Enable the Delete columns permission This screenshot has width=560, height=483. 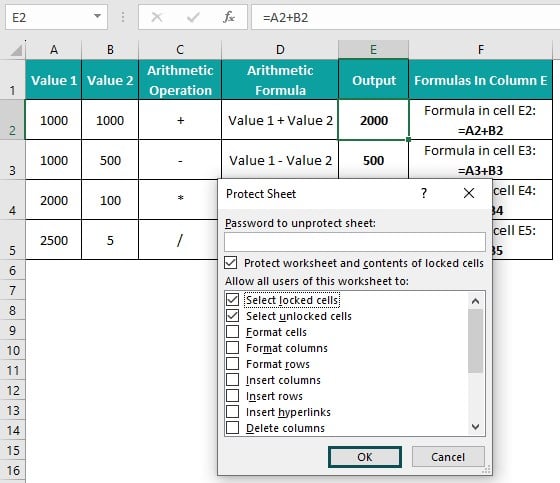(232, 428)
